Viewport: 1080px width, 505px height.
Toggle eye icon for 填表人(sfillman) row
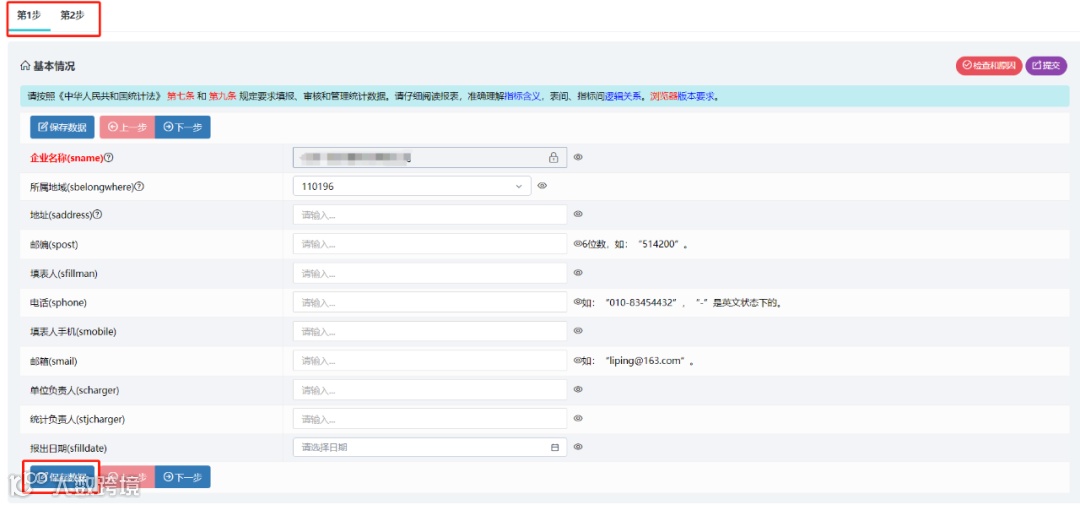coord(579,273)
